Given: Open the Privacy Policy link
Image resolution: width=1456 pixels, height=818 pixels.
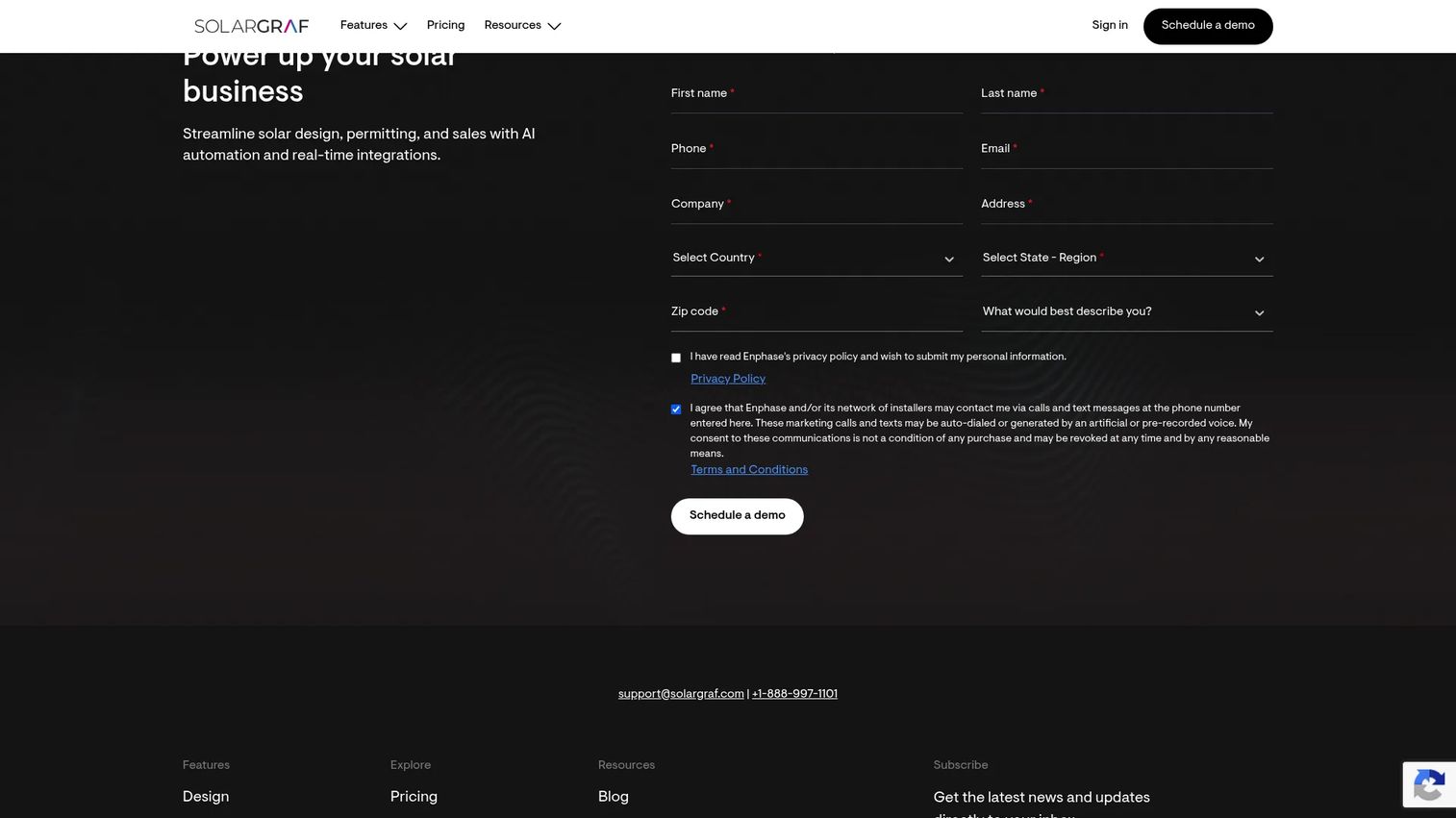Looking at the screenshot, I should click(728, 379).
